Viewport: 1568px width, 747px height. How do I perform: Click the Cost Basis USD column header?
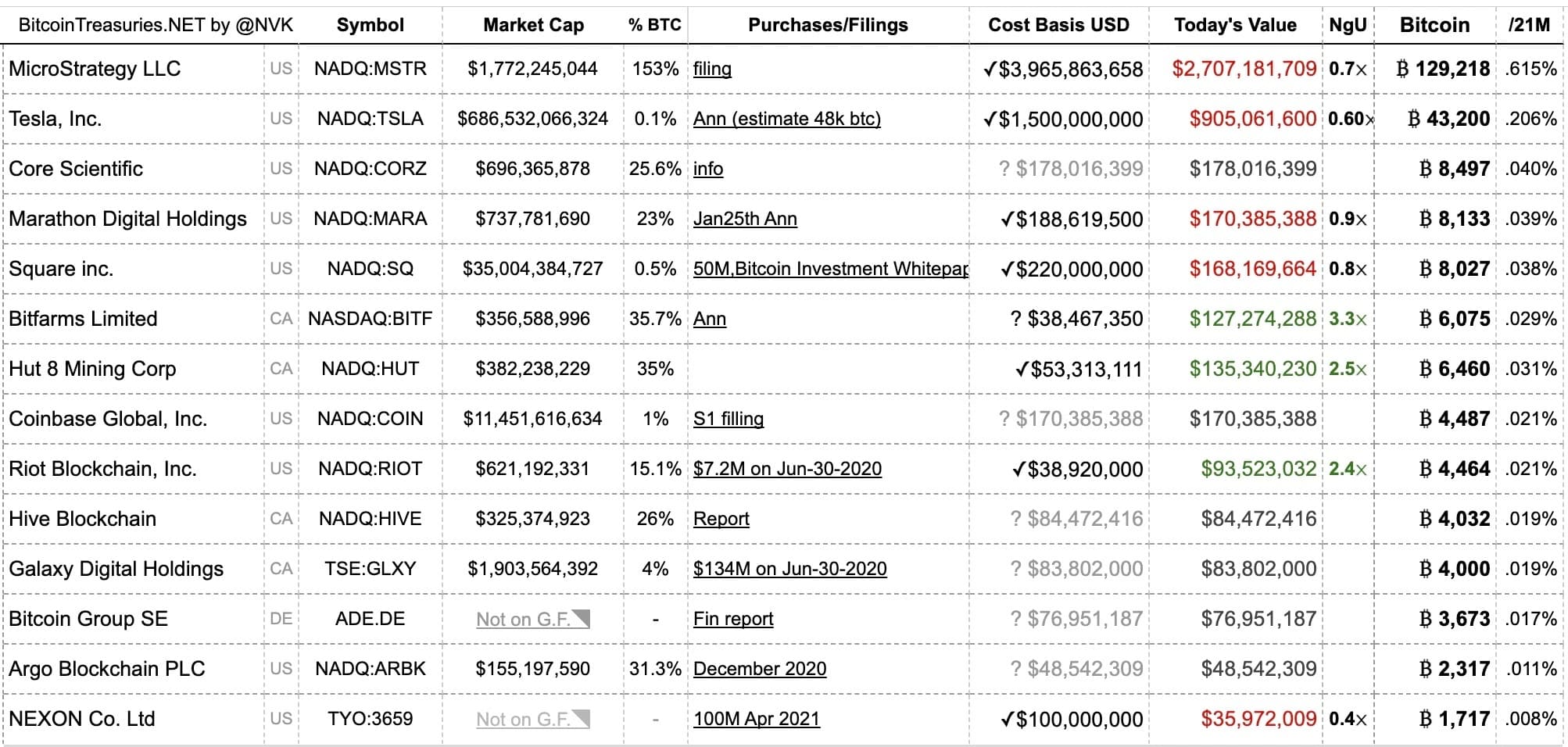pyautogui.click(x=1058, y=25)
